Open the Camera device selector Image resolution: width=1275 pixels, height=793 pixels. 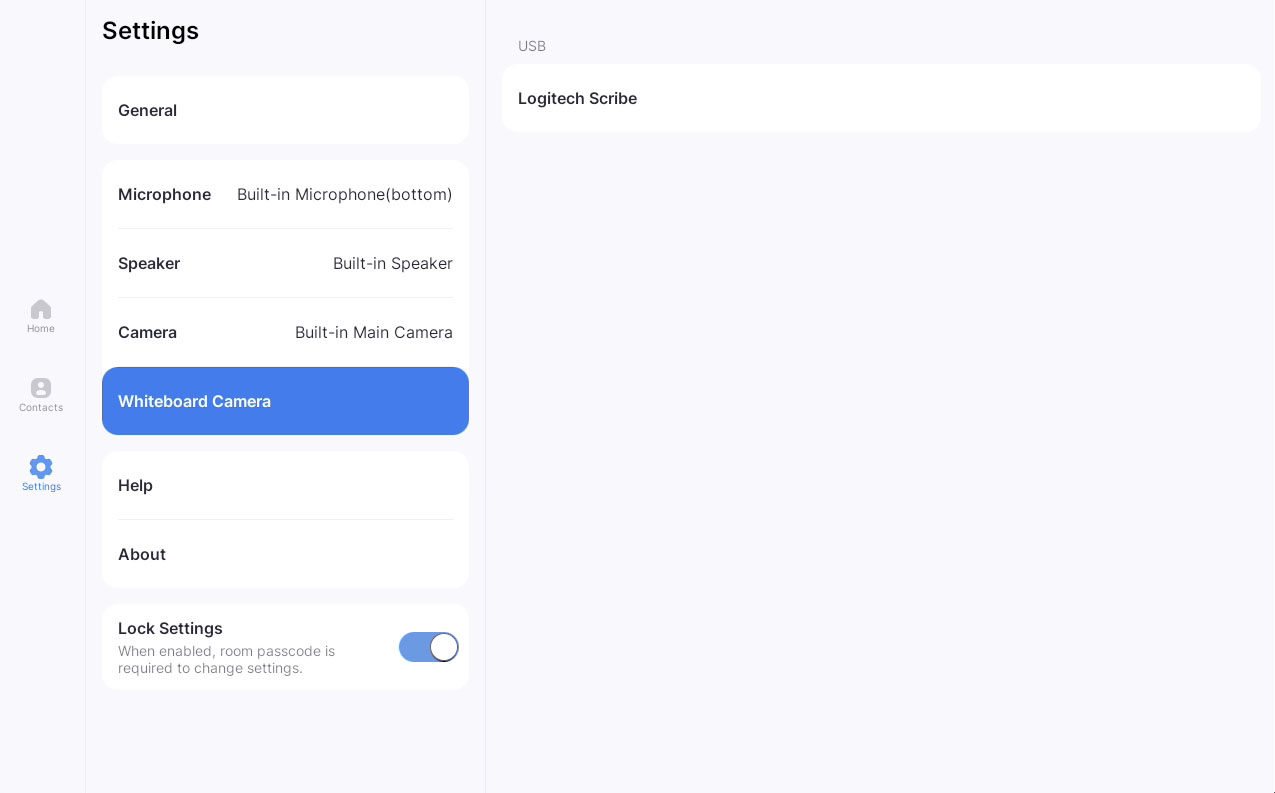point(285,332)
